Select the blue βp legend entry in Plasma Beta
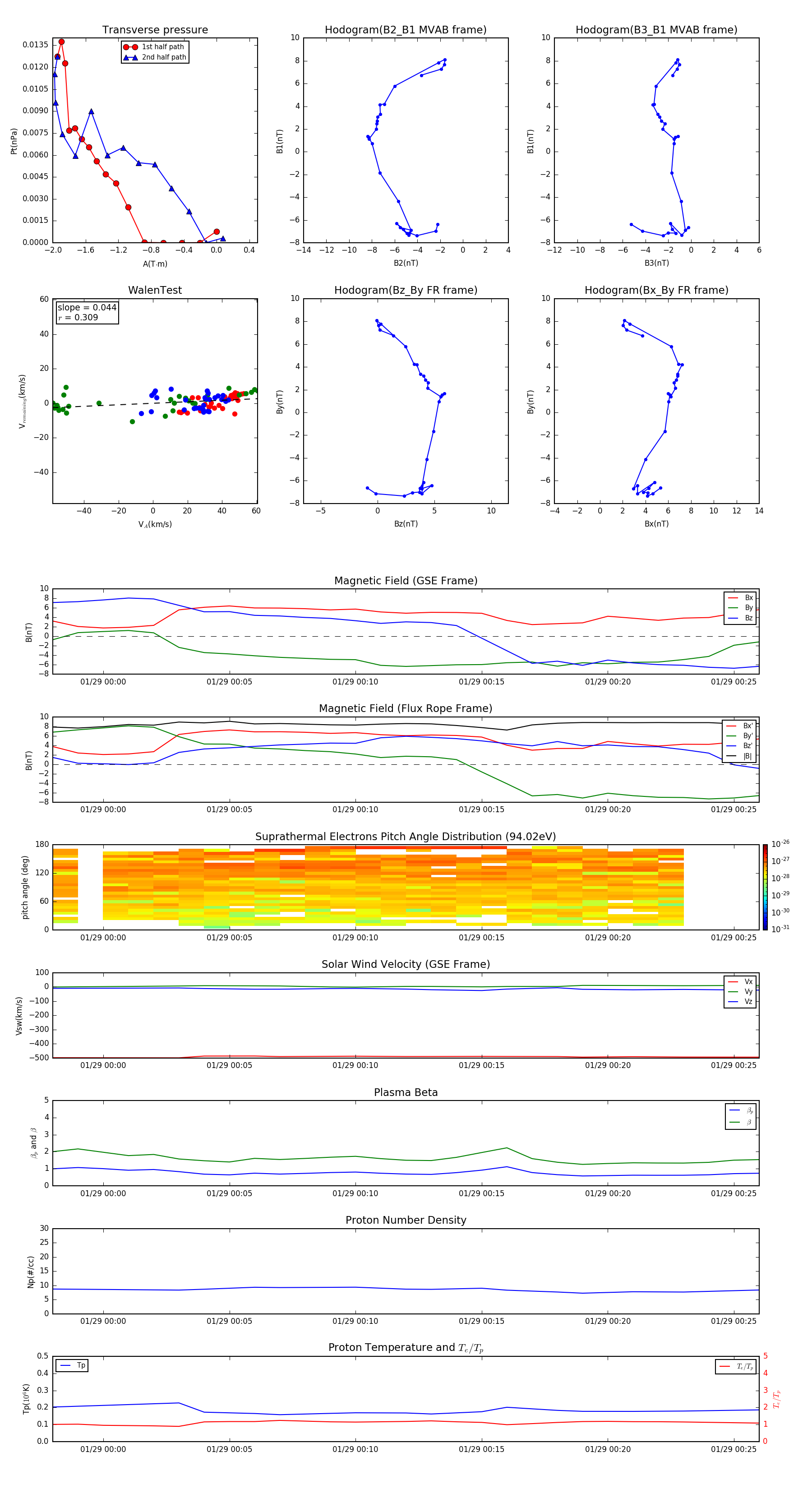Screen dimensions: 812x1489 [741, 1110]
